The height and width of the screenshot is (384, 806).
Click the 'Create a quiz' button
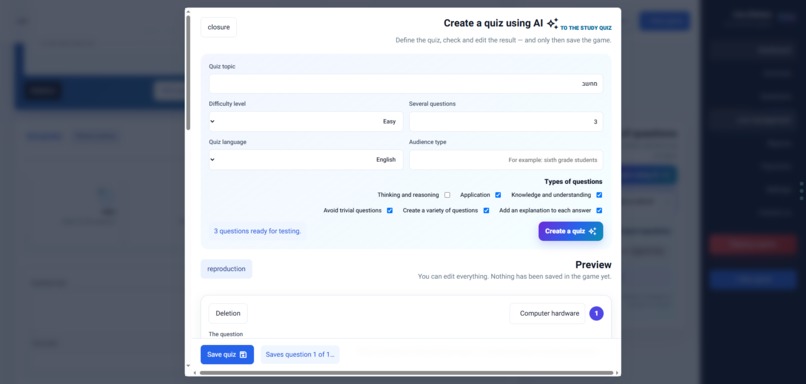tap(571, 231)
